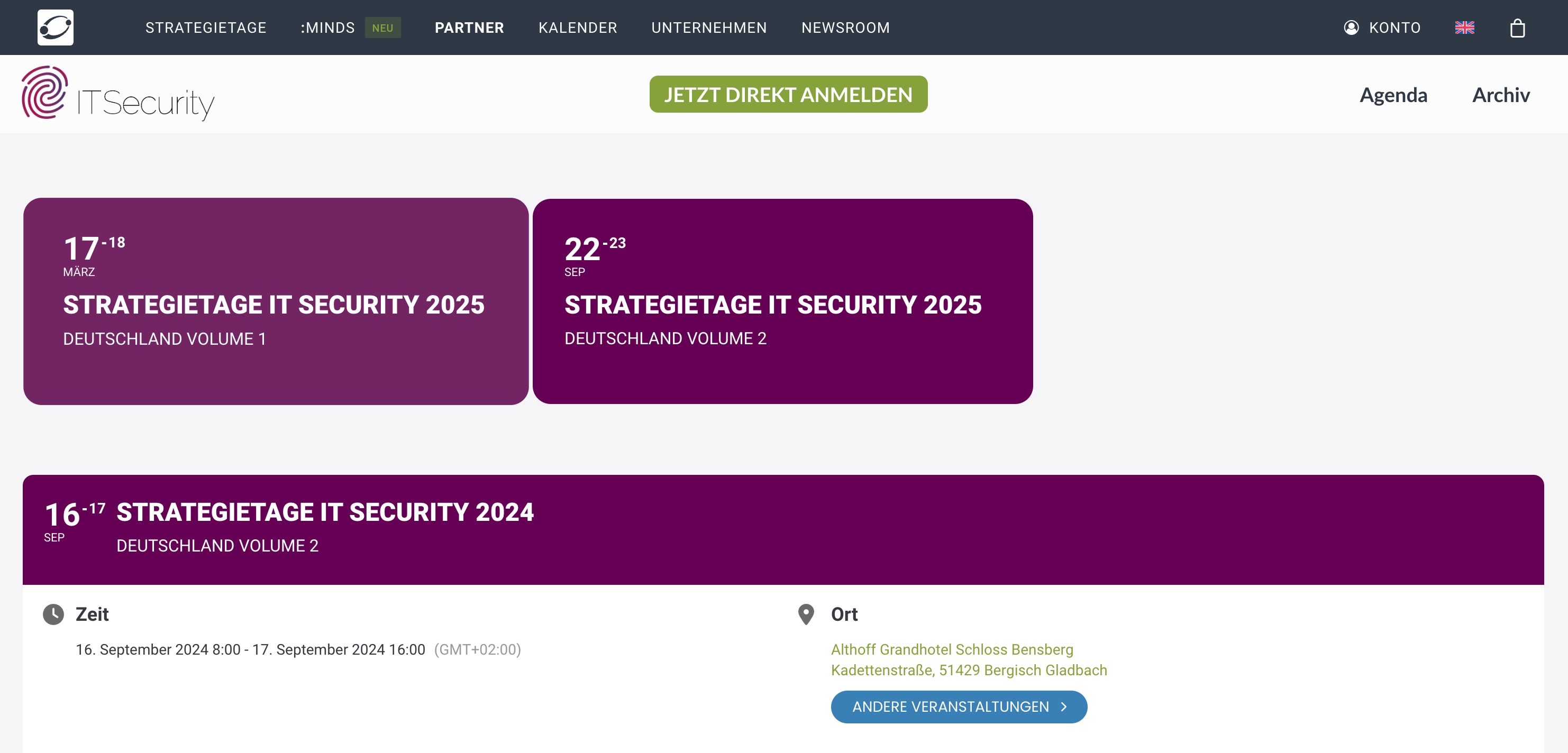Click the clock icon beside Zeit

click(53, 614)
